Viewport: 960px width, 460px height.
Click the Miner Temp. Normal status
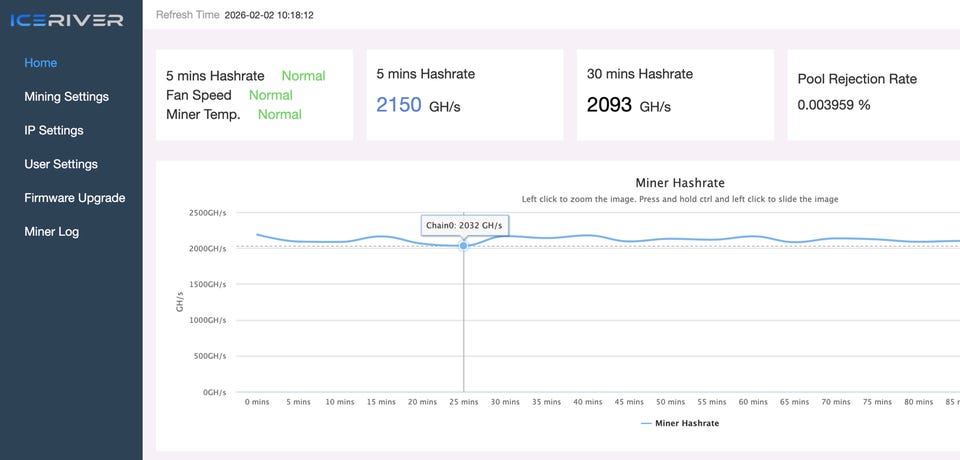coord(280,114)
